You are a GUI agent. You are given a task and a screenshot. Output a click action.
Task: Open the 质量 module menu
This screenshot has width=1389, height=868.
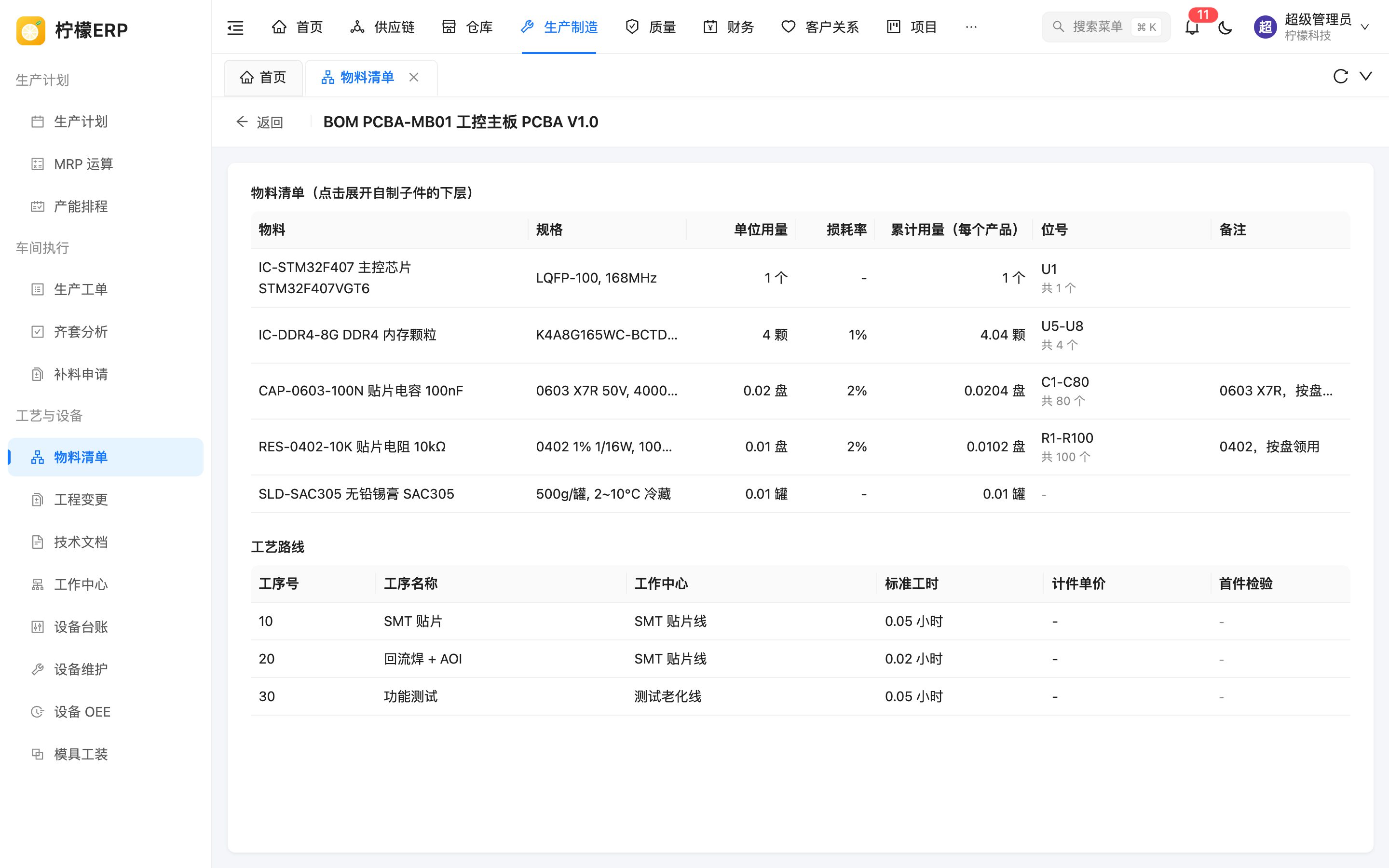[x=650, y=27]
